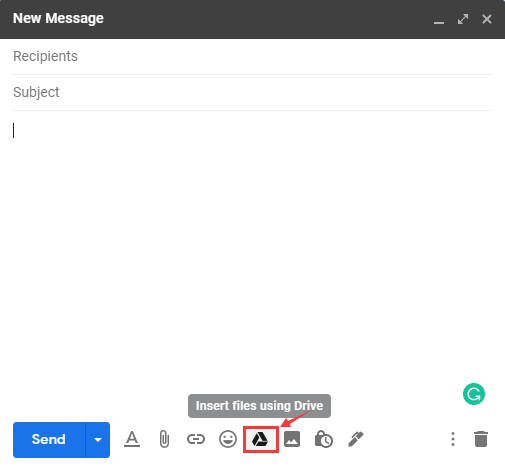Screen dimensions: 505x468
Task: Insert a link using chain icon
Action: coord(196,439)
